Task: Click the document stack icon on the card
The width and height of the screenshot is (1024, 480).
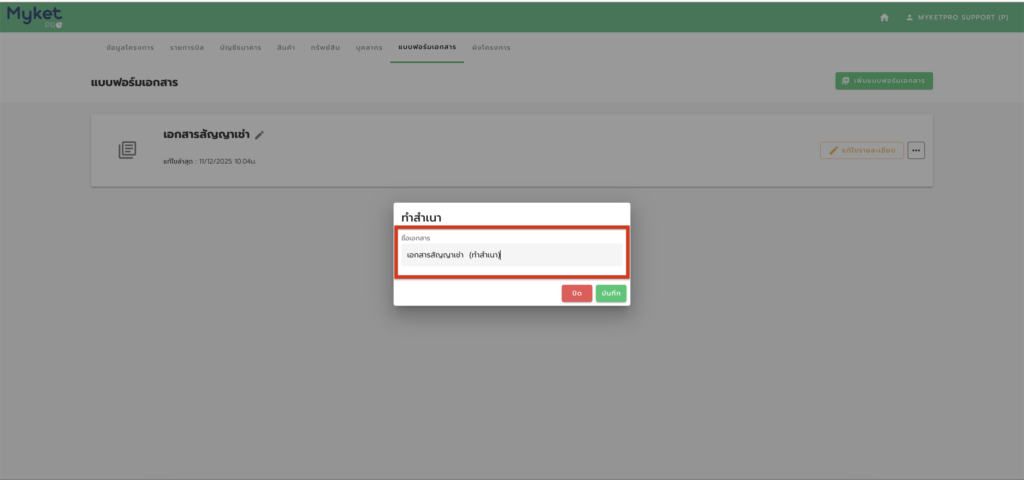Action: pyautogui.click(x=127, y=150)
